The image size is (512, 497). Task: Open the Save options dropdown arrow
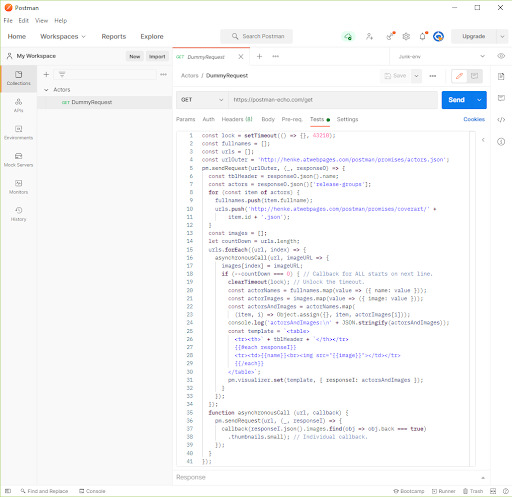(x=416, y=76)
